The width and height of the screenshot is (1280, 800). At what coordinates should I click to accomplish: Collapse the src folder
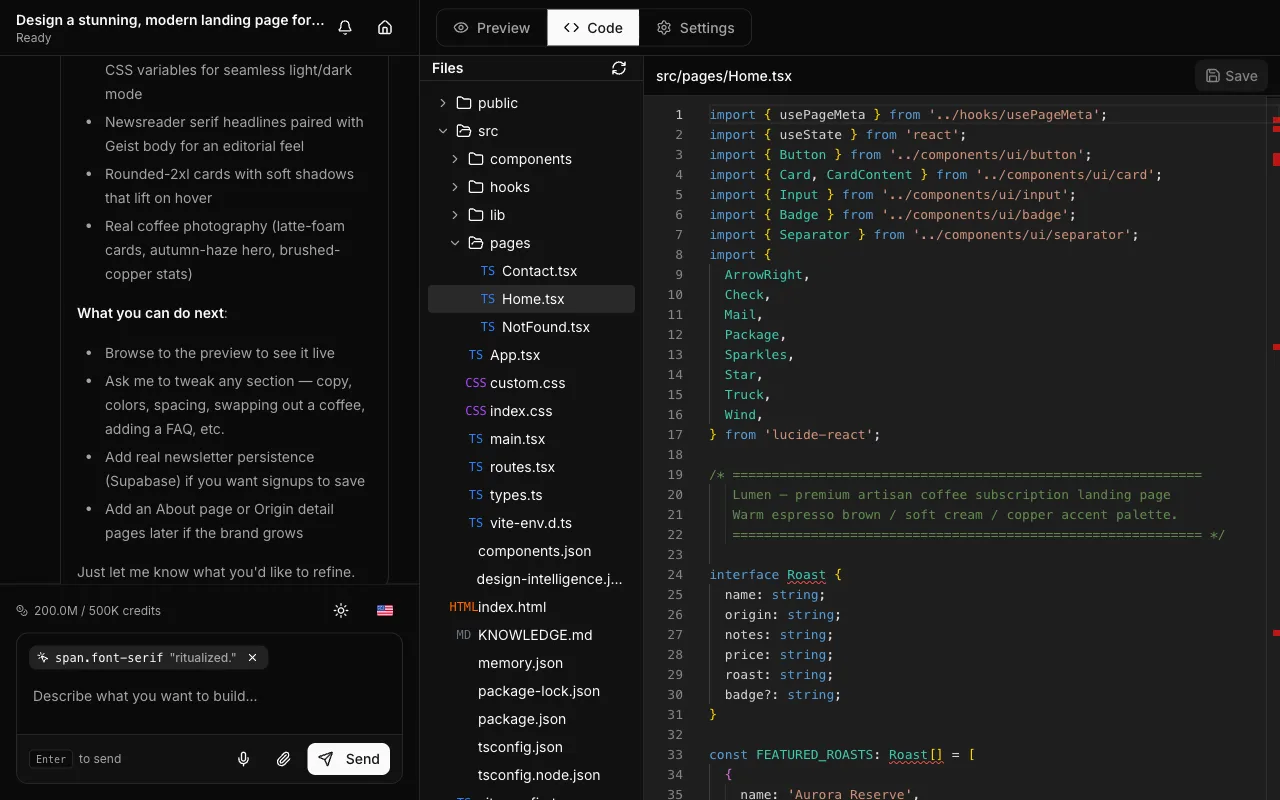(531, 131)
